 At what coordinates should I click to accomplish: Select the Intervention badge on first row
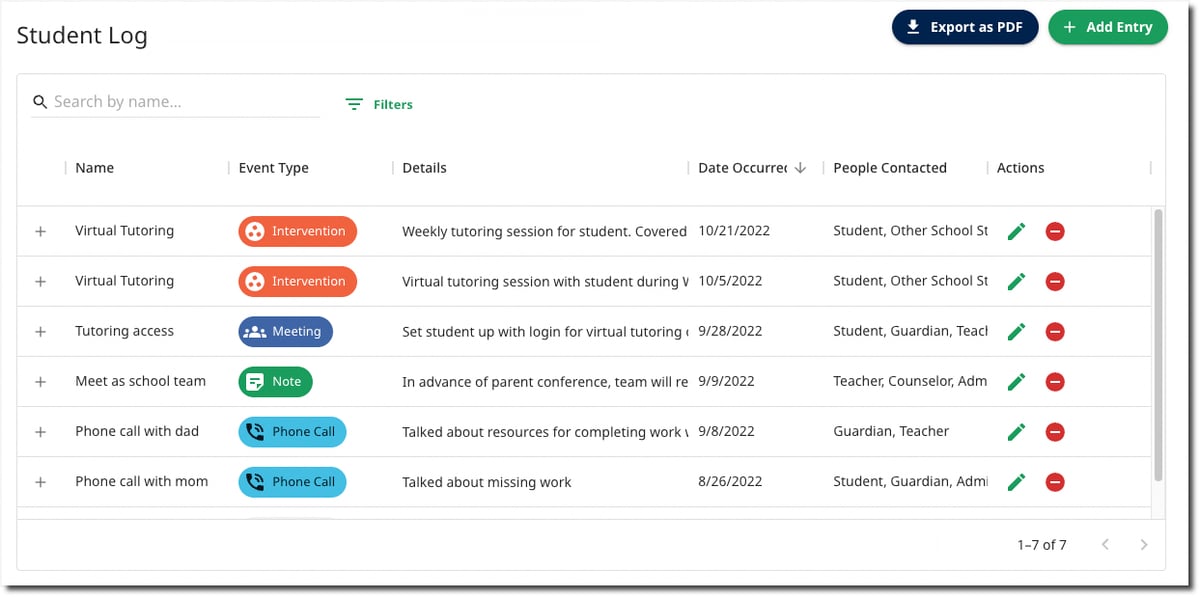click(x=297, y=231)
